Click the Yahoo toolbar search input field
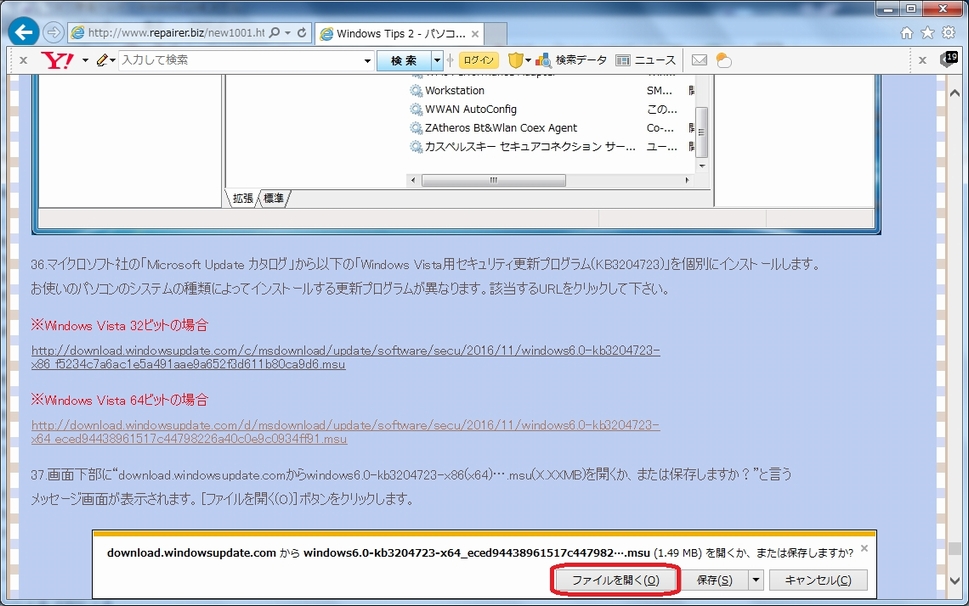This screenshot has width=969, height=606. coord(241,60)
